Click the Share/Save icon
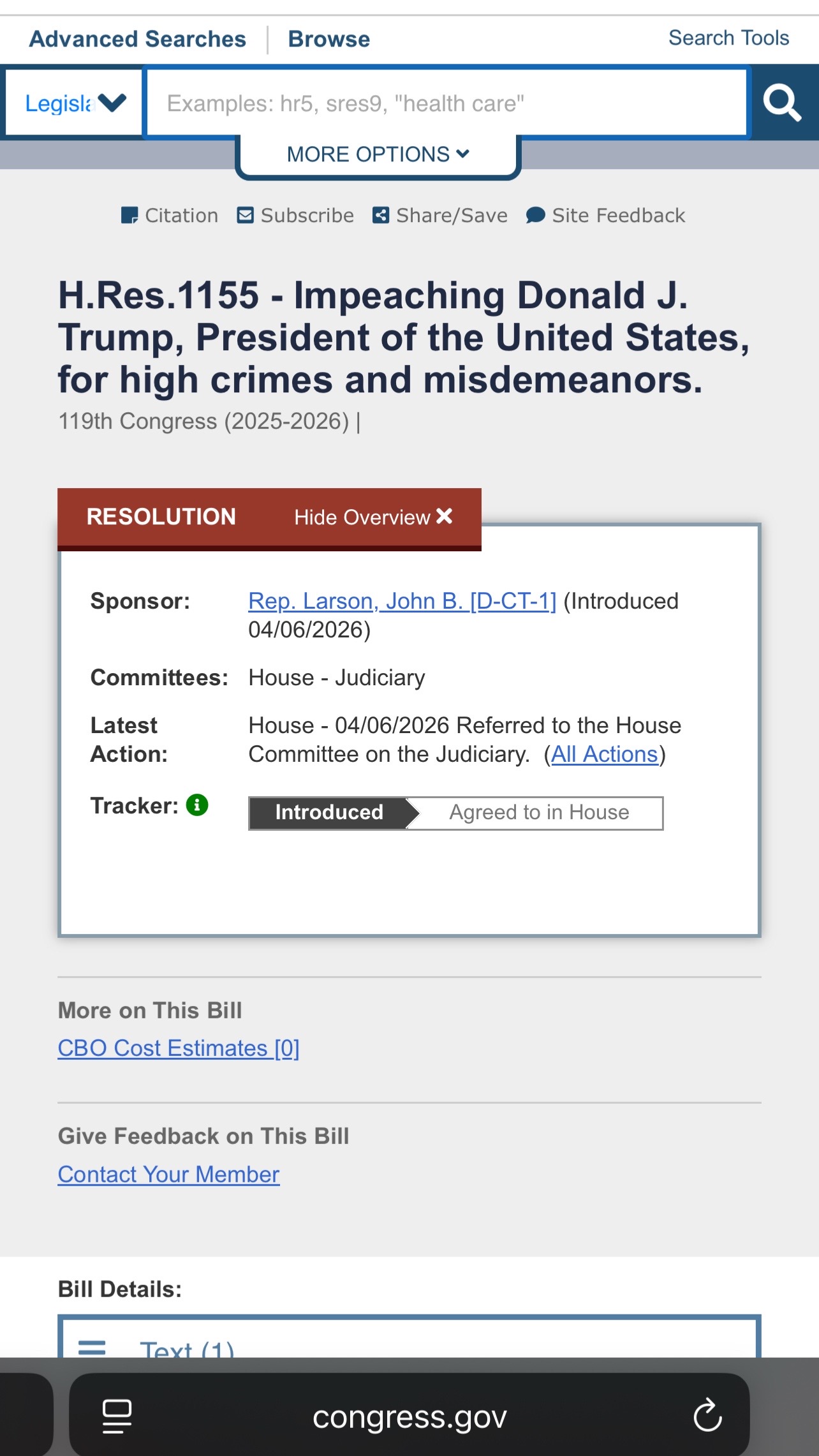819x1456 pixels. click(381, 215)
